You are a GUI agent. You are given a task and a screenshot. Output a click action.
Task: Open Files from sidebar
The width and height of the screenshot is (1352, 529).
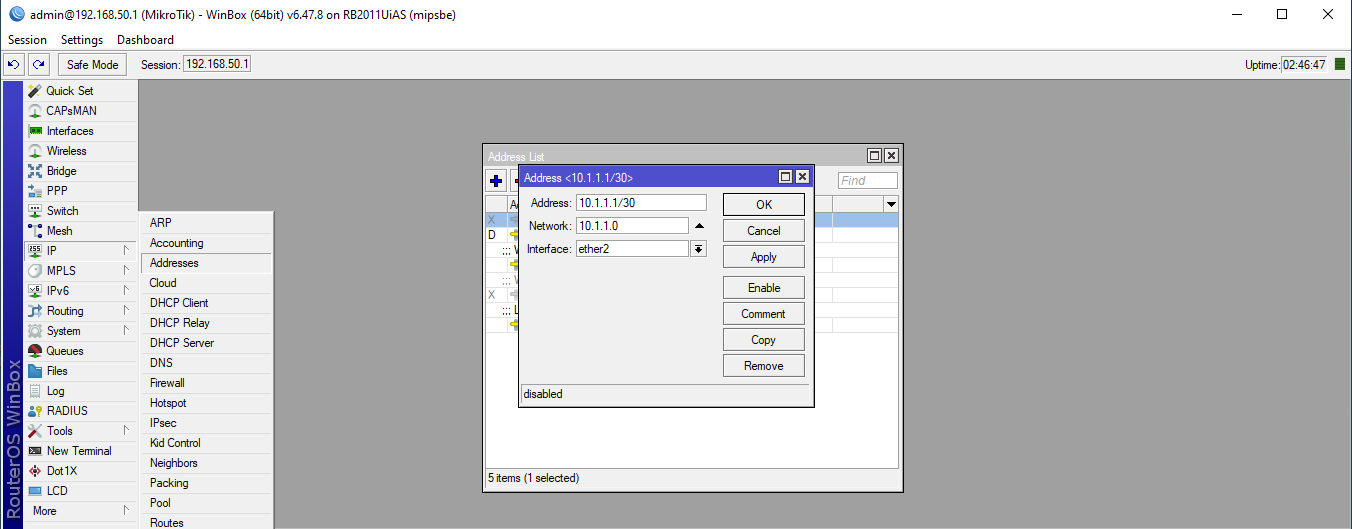tap(80, 371)
